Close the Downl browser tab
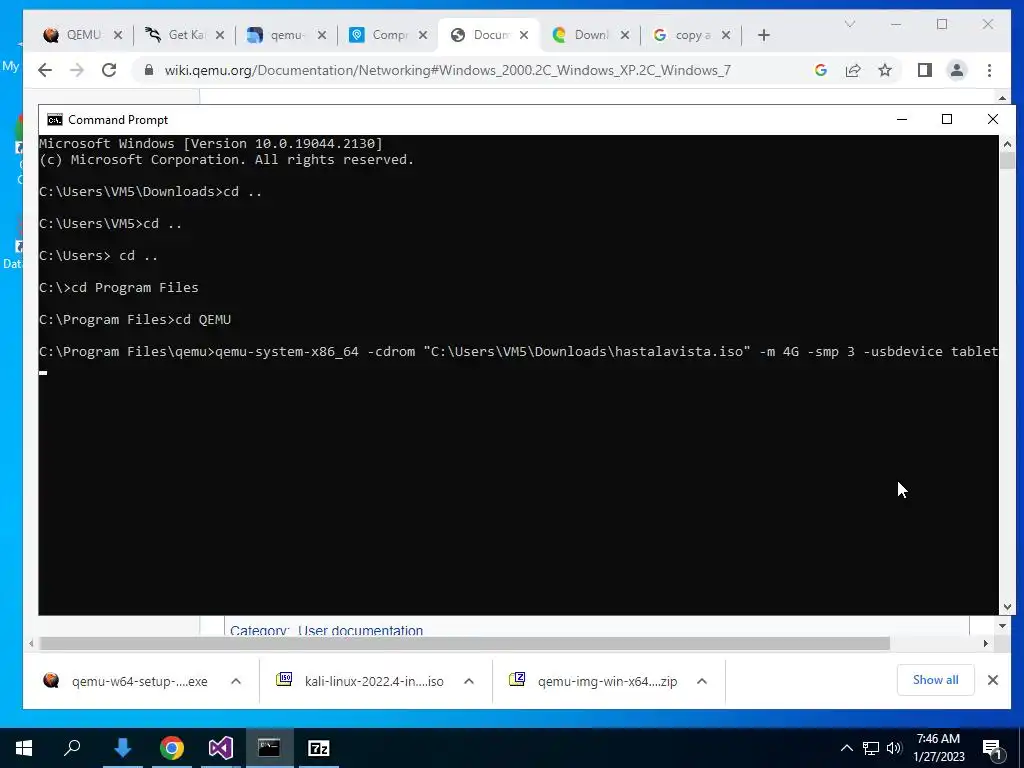 coord(625,35)
